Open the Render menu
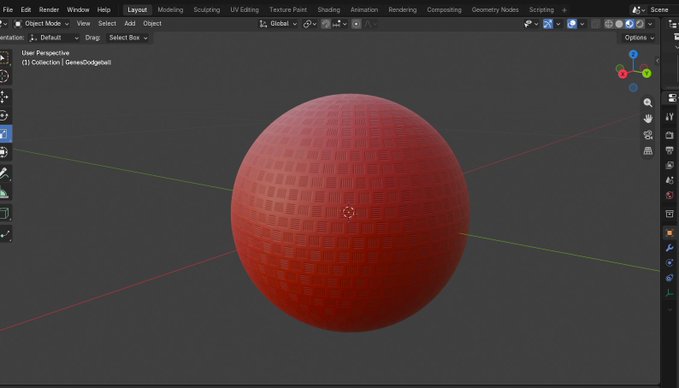Screen dimensions: 679x388 pos(49,10)
